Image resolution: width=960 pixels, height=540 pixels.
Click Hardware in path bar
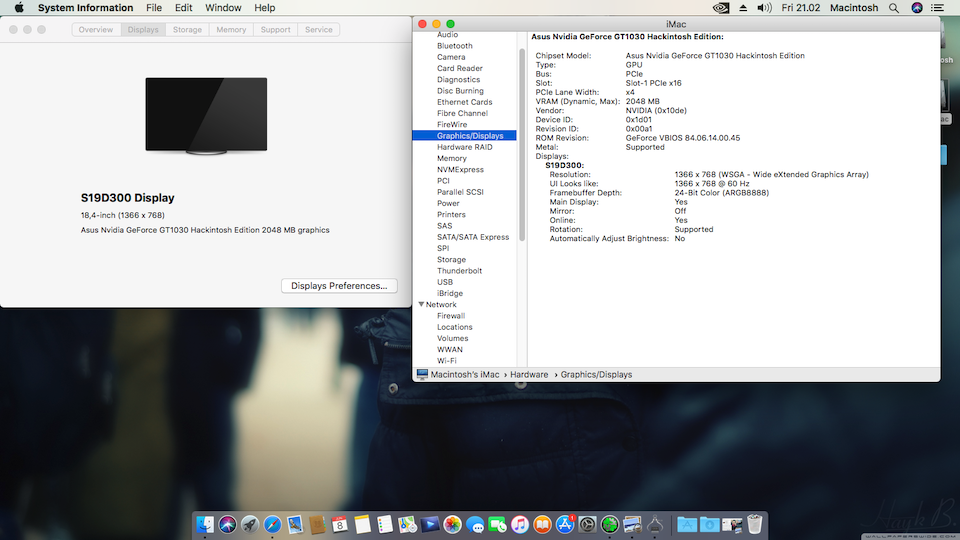(x=529, y=375)
